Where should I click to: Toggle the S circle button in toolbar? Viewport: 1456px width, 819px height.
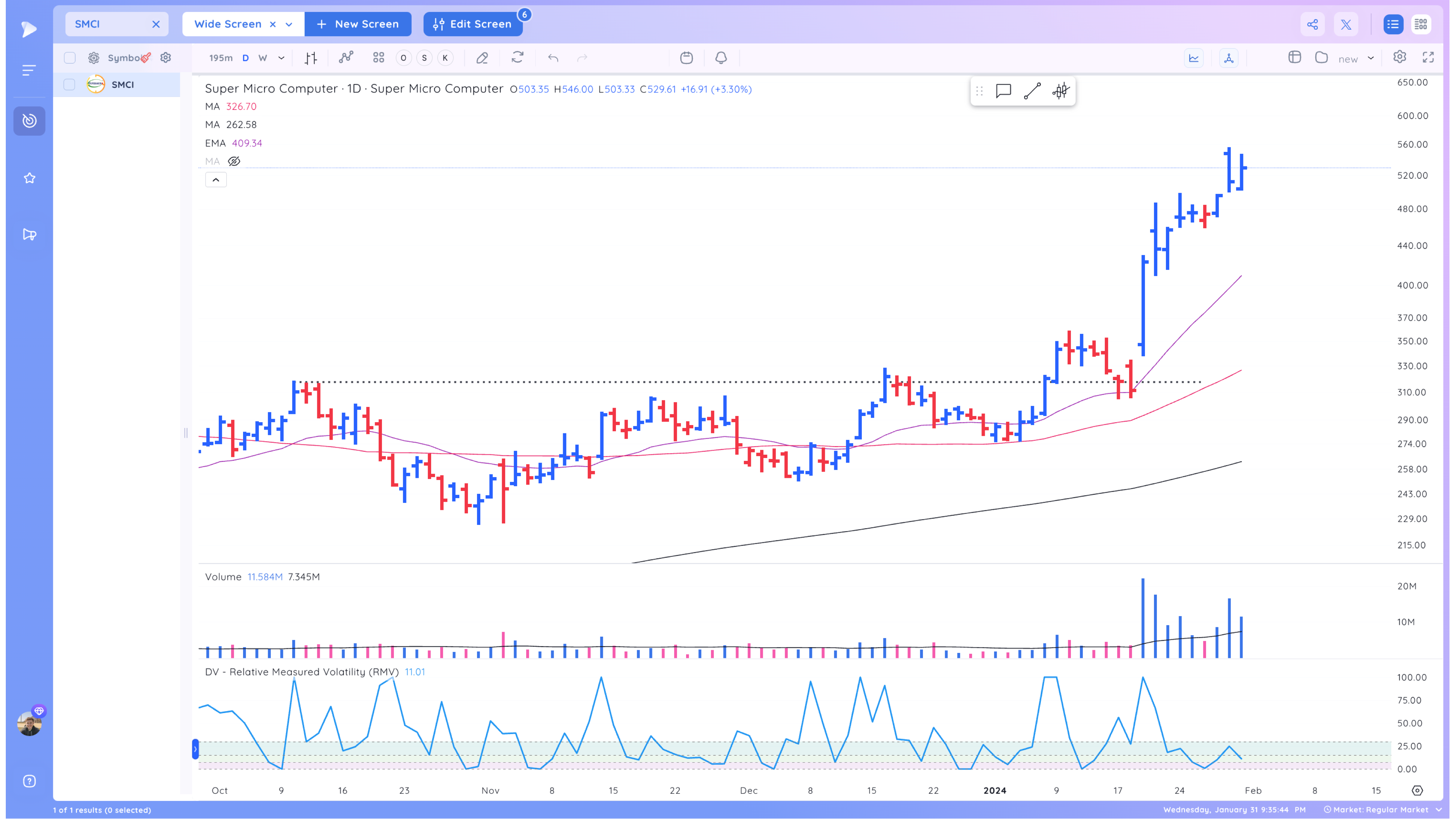click(425, 58)
